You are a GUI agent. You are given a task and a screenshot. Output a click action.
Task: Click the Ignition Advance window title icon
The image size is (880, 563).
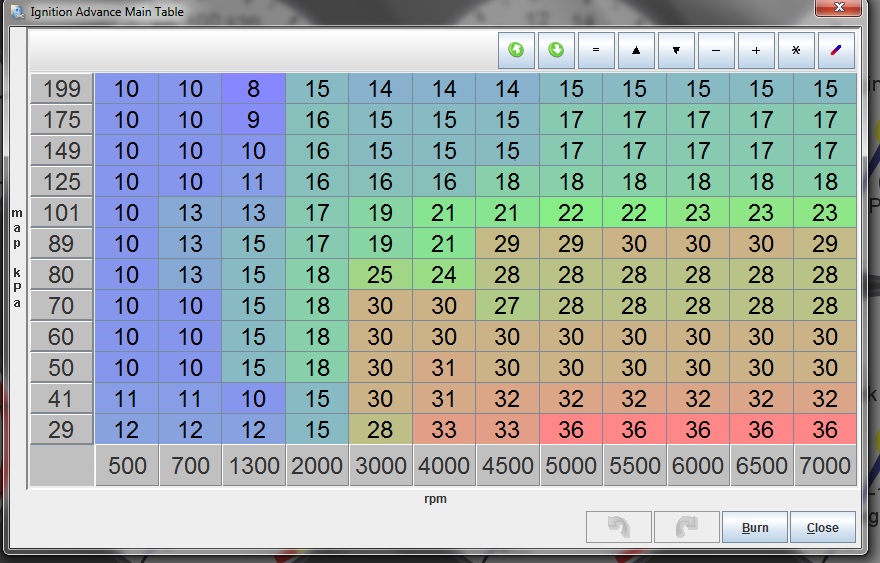[x=18, y=11]
